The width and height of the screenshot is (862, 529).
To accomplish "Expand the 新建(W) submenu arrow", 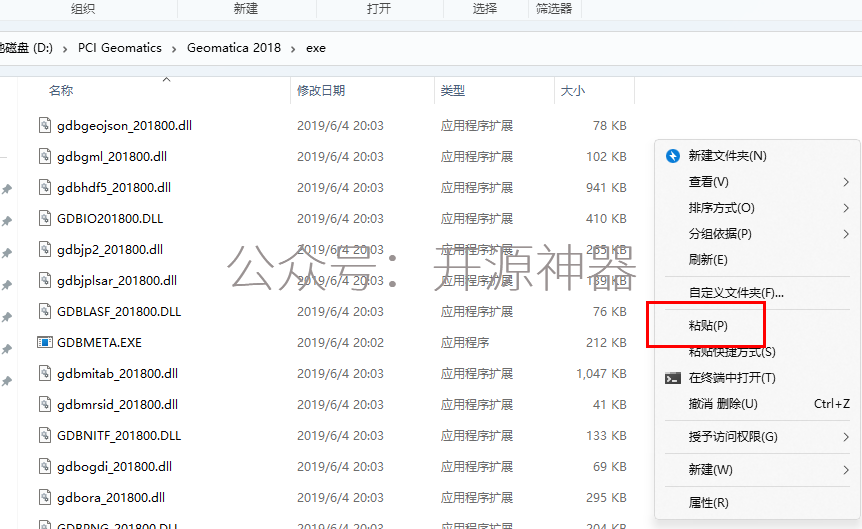I will [x=846, y=470].
